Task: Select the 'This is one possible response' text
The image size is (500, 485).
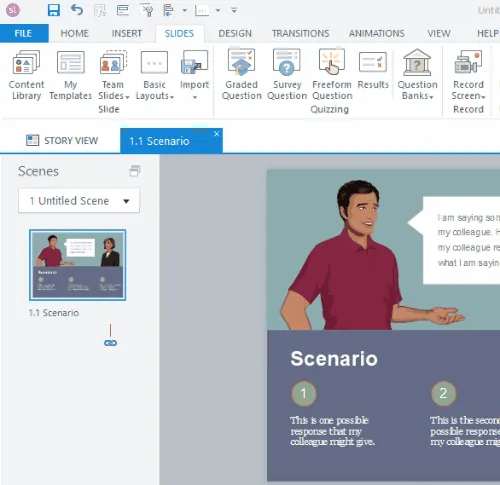Action: [x=332, y=431]
